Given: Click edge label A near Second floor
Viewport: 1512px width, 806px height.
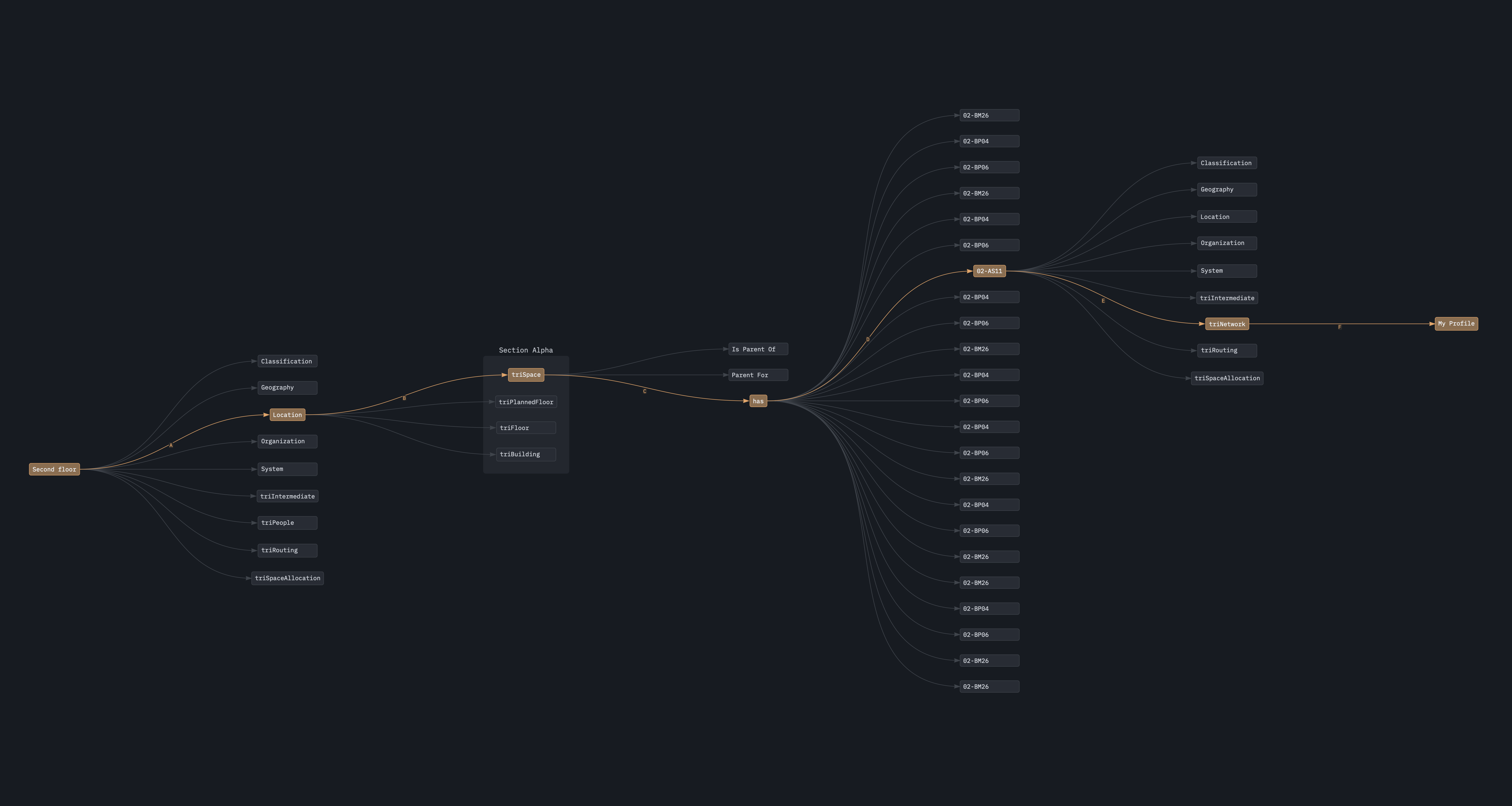Looking at the screenshot, I should (x=171, y=445).
